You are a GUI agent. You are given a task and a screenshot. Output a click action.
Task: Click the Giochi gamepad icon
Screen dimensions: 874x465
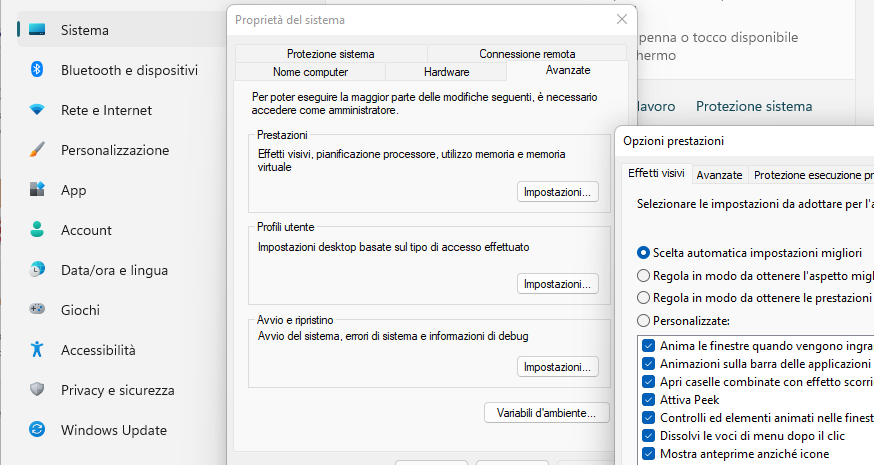tap(37, 309)
